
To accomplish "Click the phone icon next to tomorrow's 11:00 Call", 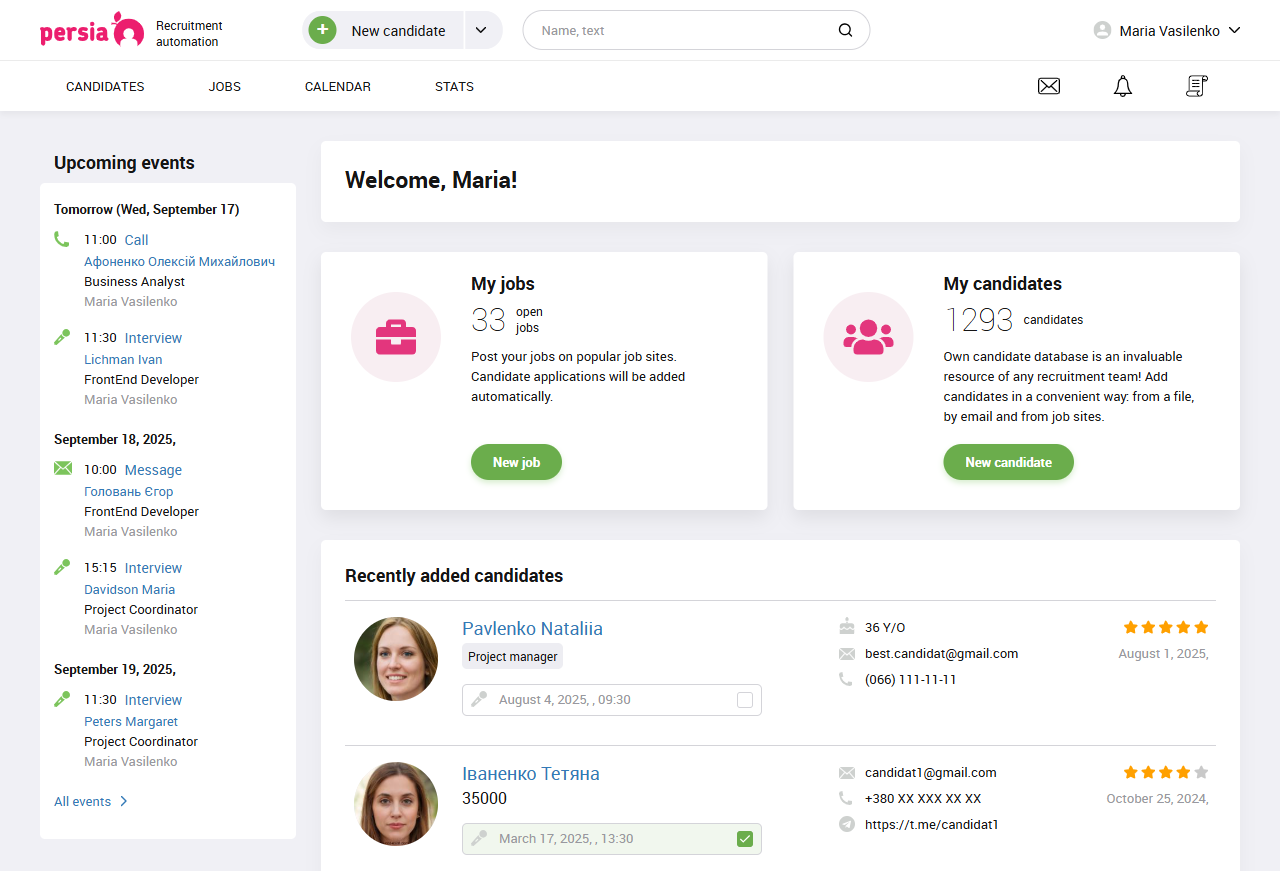I will pyautogui.click(x=61, y=238).
